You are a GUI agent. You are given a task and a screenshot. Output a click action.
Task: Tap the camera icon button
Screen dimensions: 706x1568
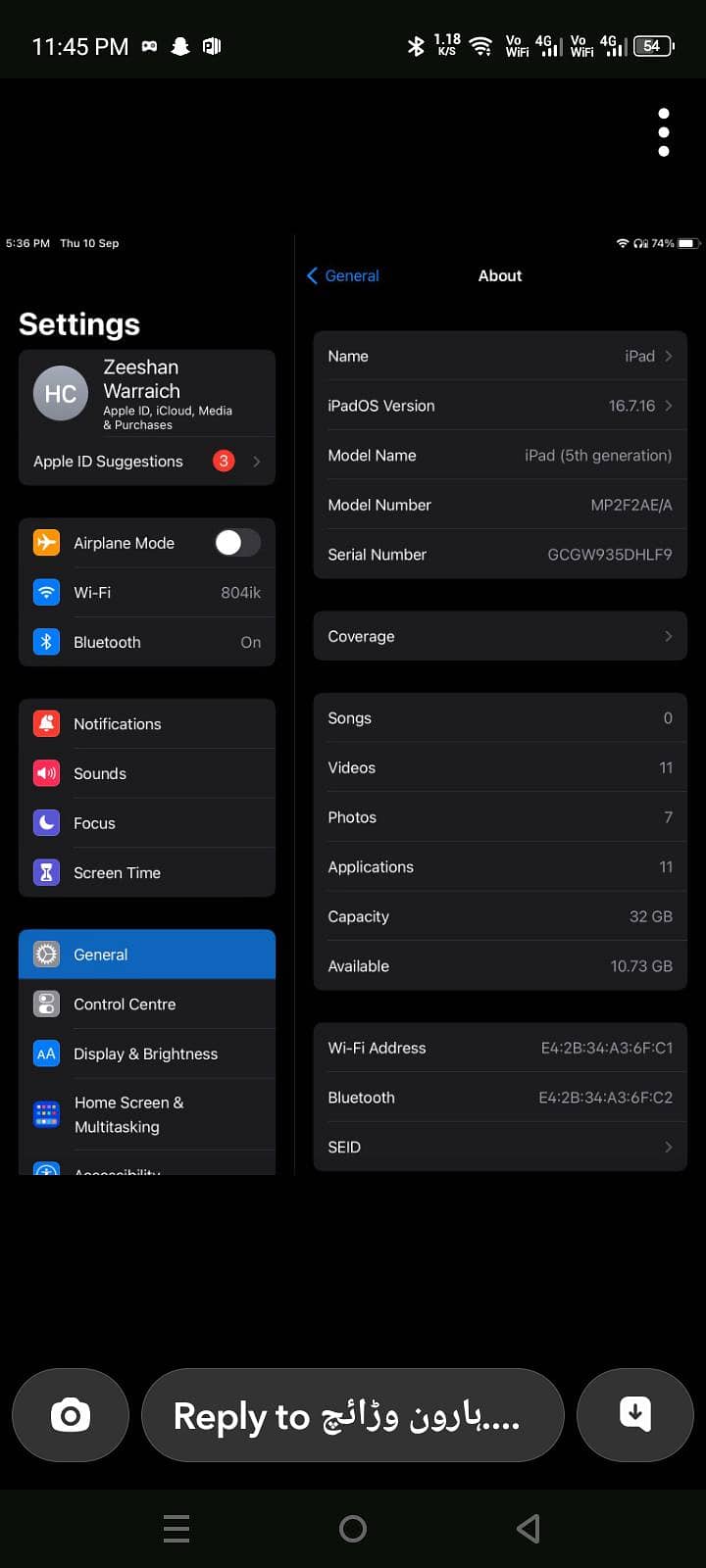[71, 1415]
